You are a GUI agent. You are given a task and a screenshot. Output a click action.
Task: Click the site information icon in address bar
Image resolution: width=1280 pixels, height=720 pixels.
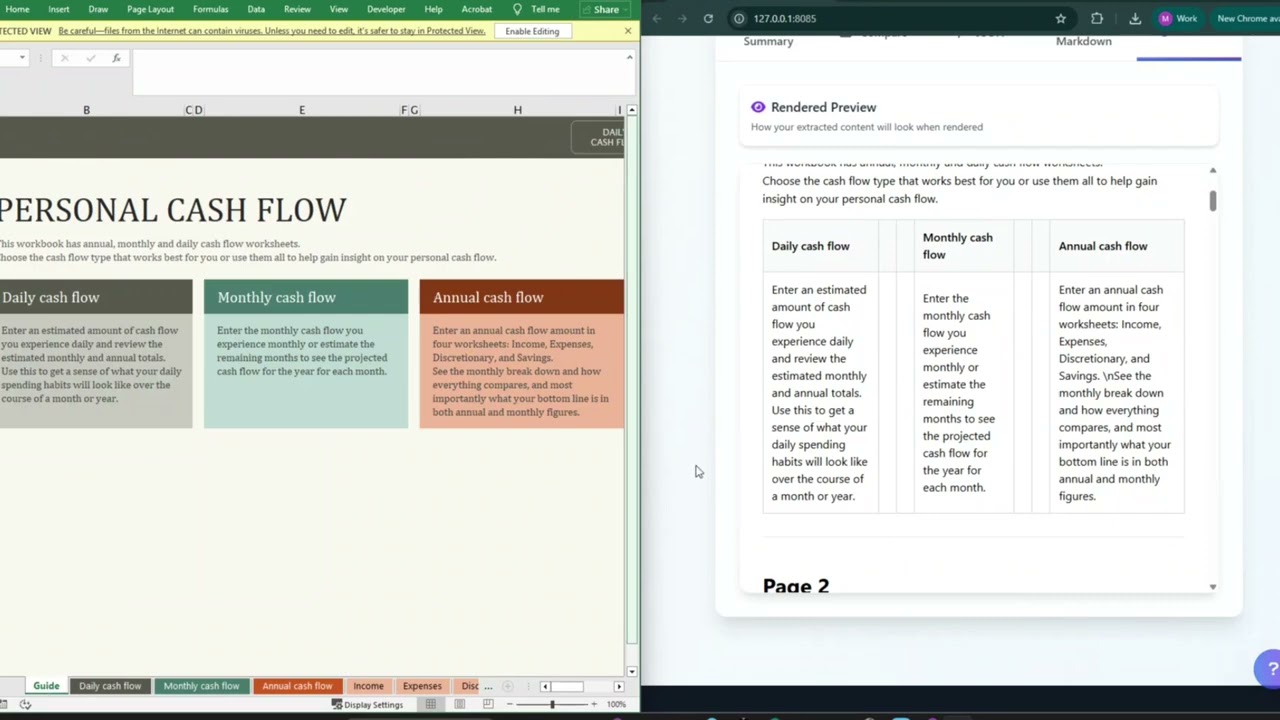[739, 18]
